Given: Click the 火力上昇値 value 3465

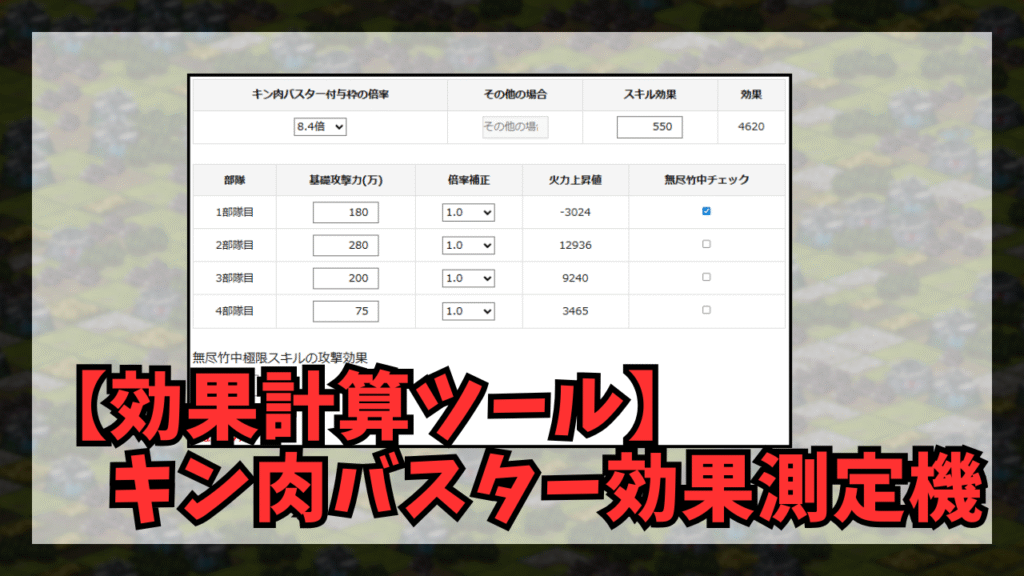Looking at the screenshot, I should pos(575,311).
